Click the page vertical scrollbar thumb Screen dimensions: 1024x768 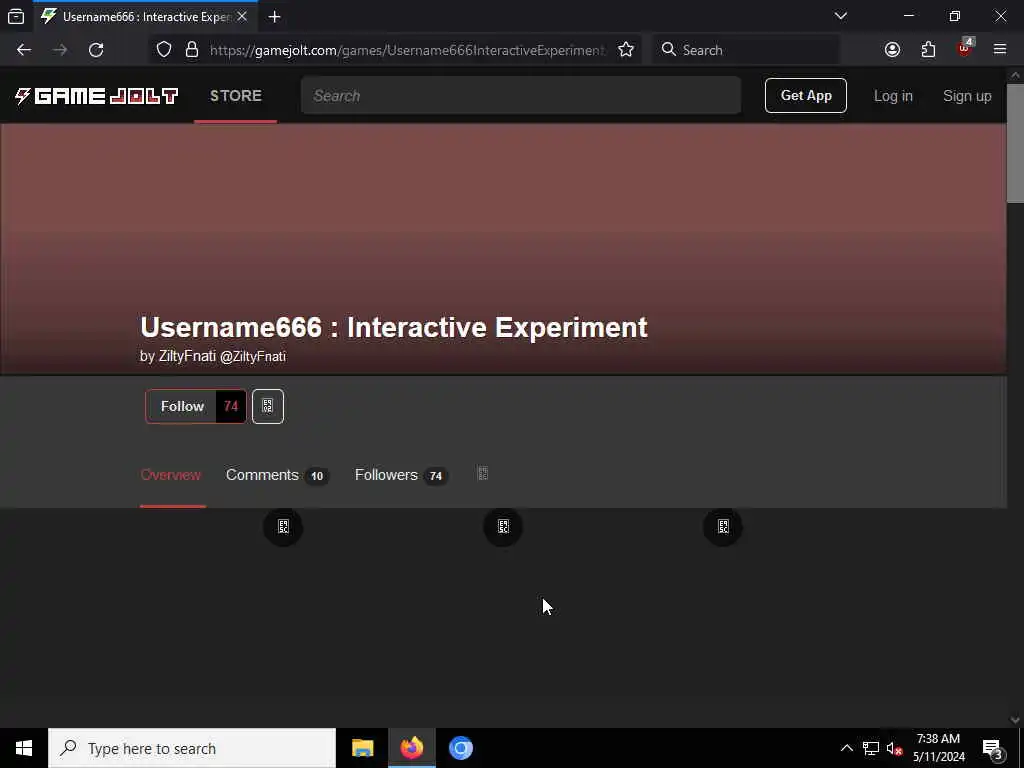coord(1015,142)
